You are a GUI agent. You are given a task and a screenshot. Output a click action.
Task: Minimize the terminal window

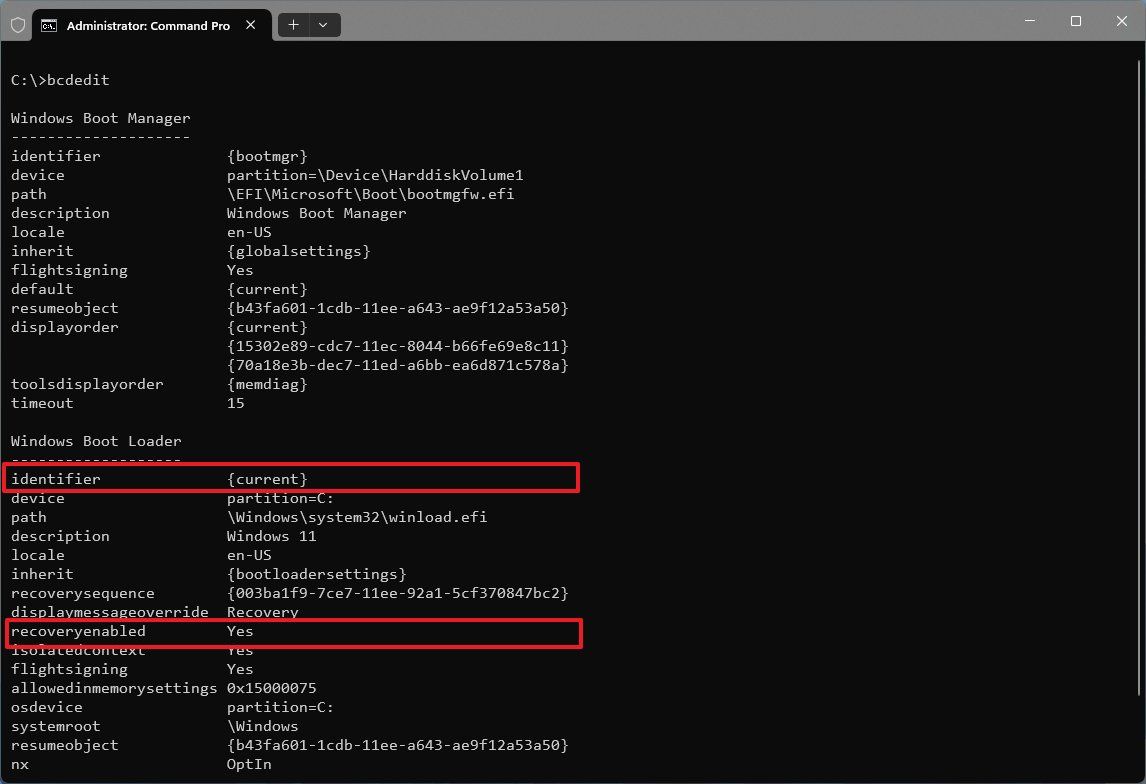point(1030,20)
